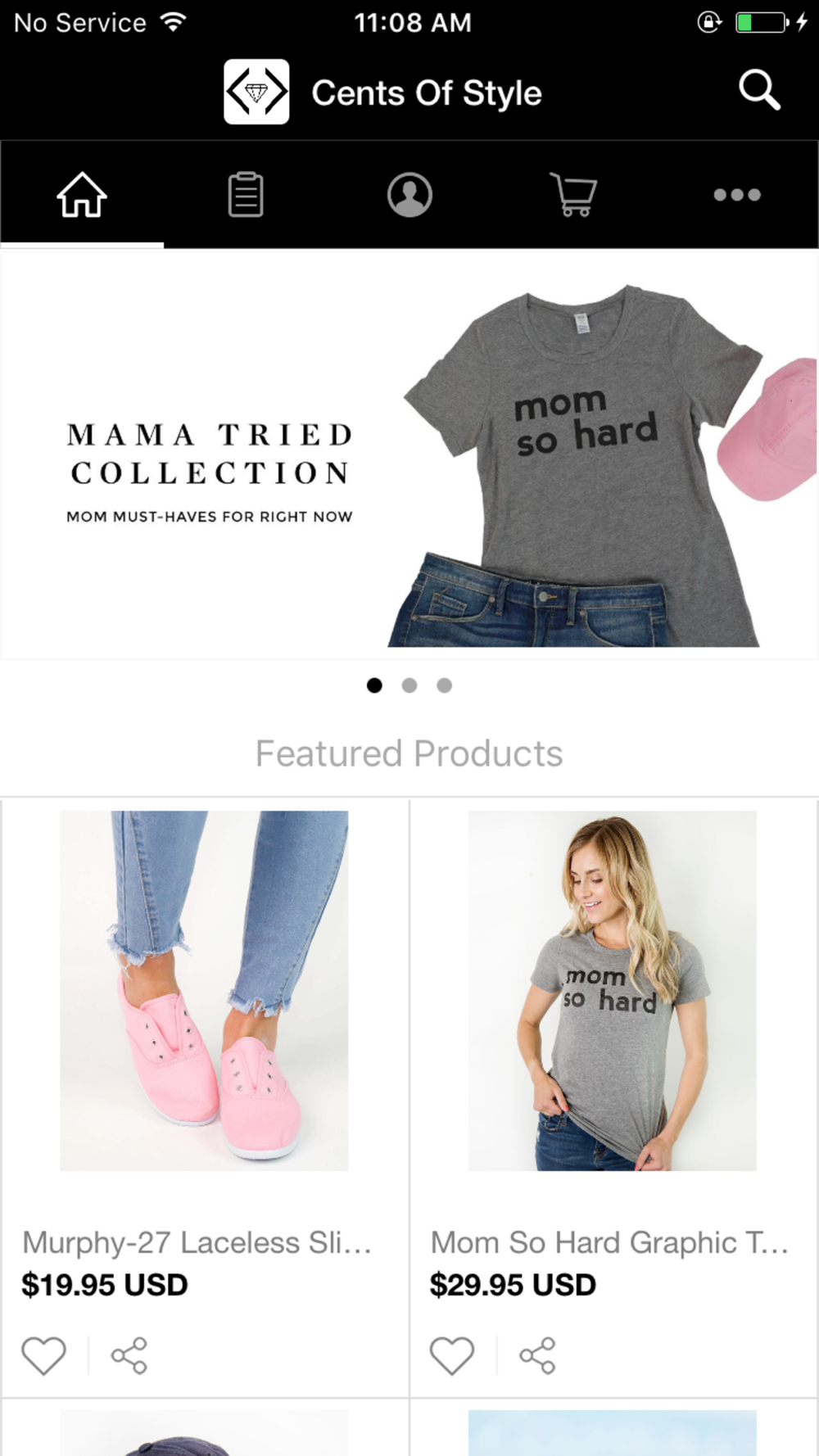The image size is (819, 1456).
Task: Select the first carousel page dot
Action: click(x=374, y=685)
